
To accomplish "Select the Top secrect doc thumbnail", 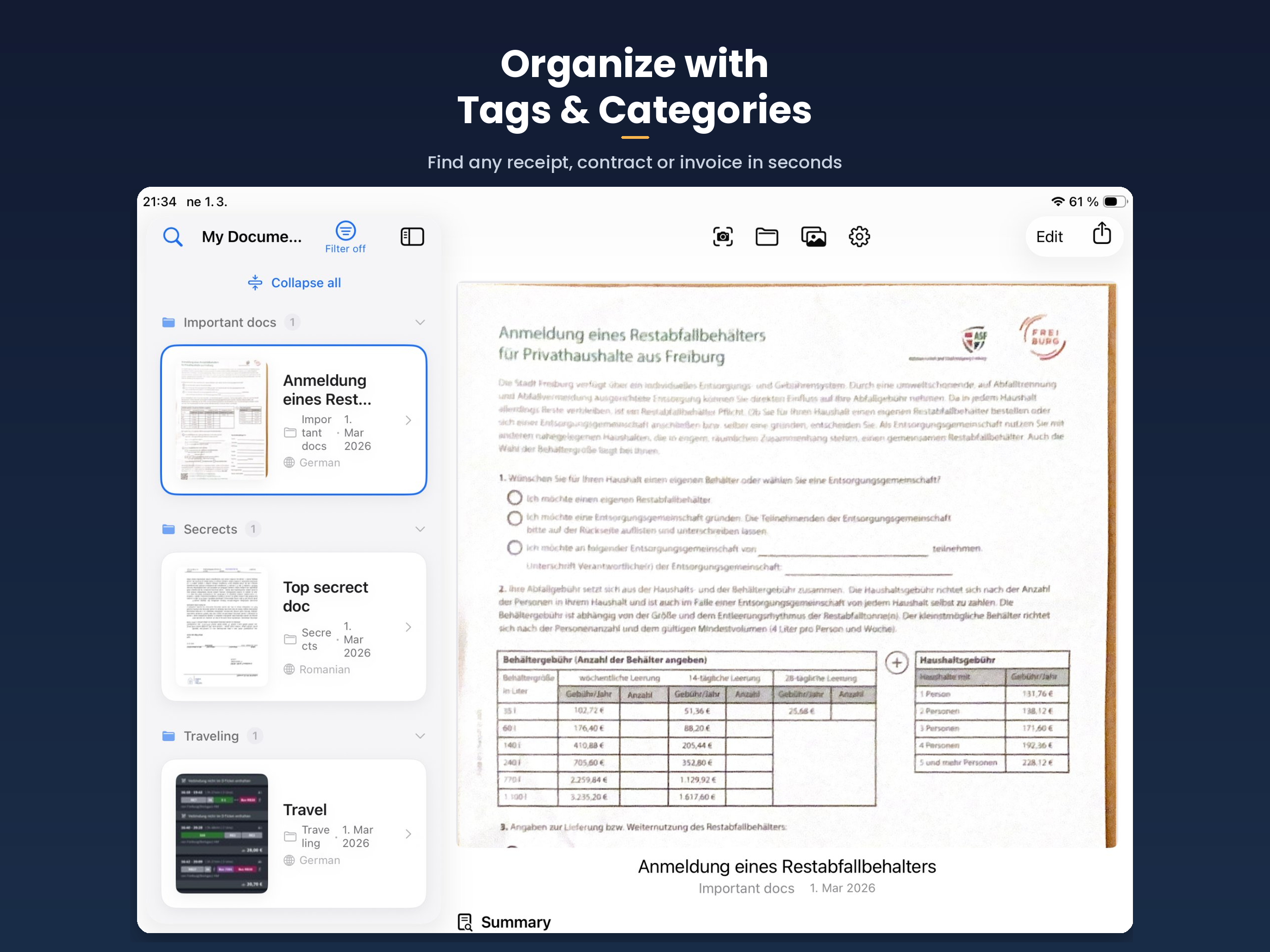I will [222, 627].
